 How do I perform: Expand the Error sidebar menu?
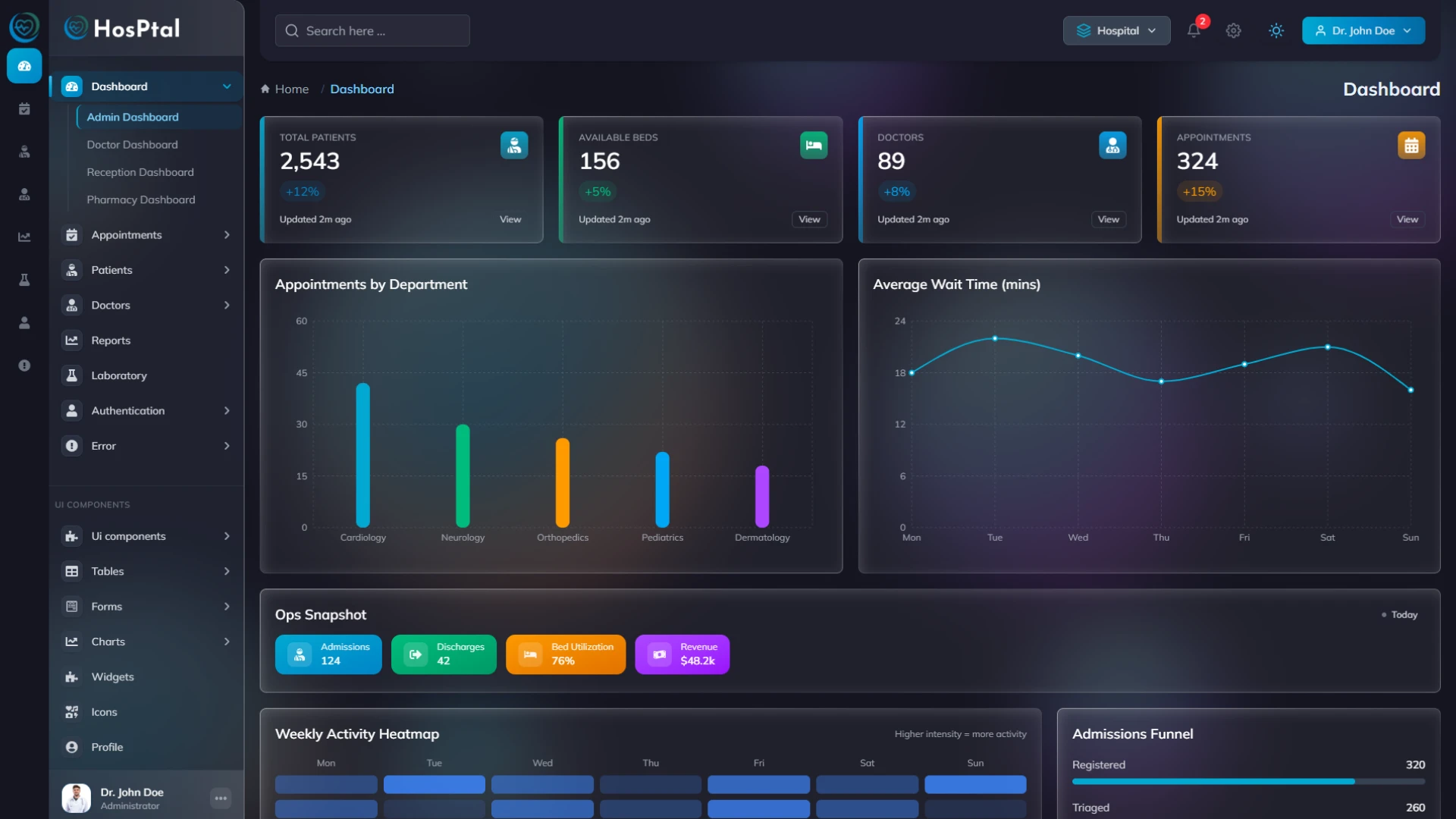point(146,446)
